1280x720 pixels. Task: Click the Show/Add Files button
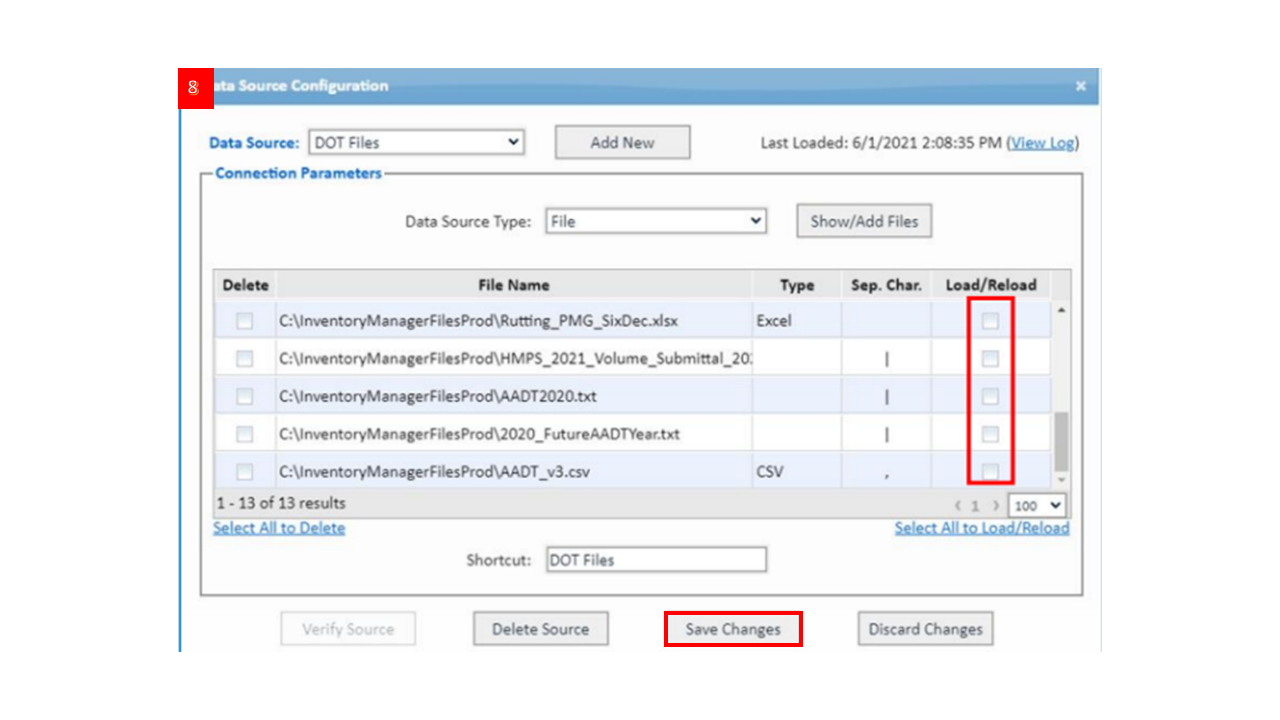[x=864, y=221]
